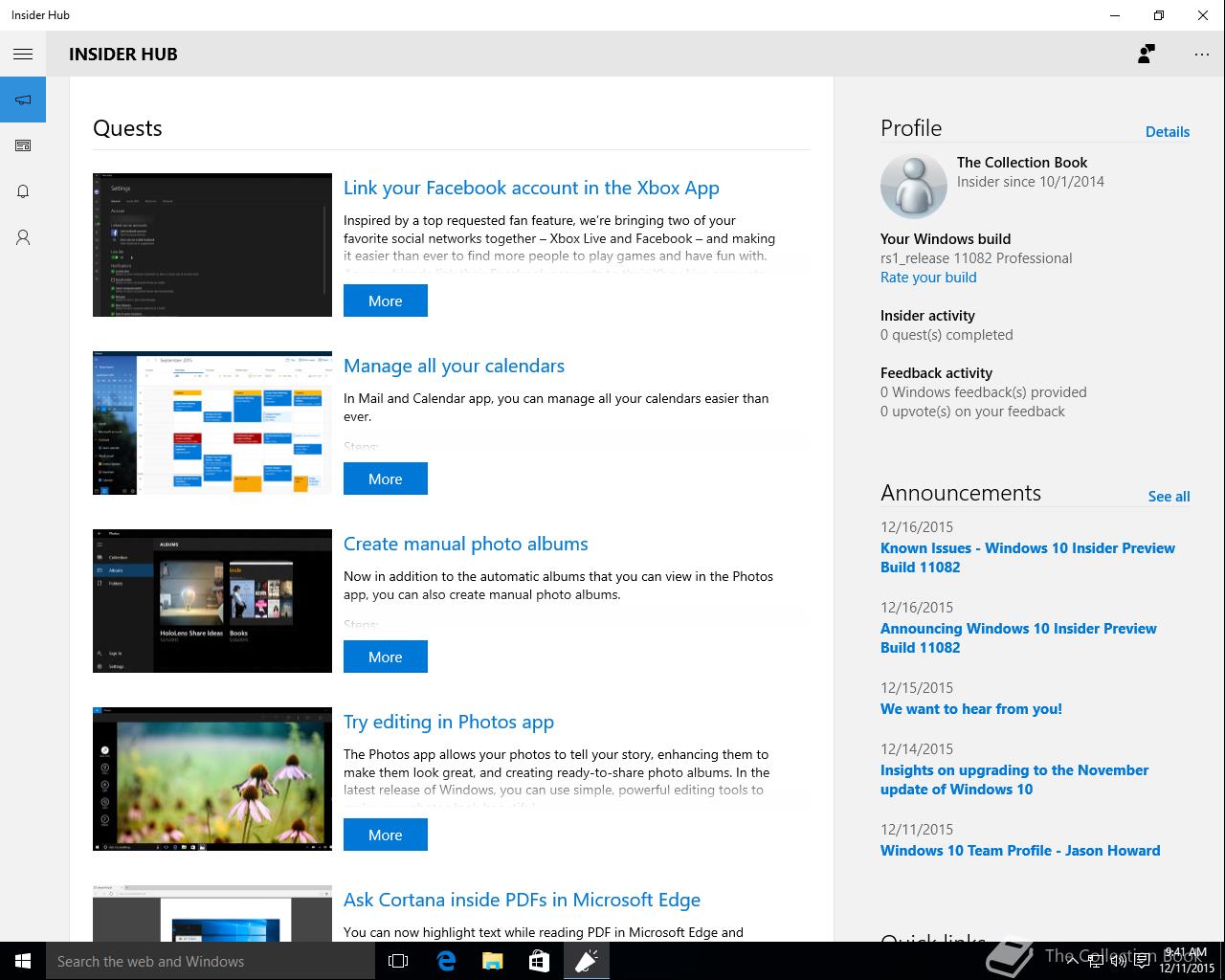Open Try editing in Photos app title

click(449, 722)
